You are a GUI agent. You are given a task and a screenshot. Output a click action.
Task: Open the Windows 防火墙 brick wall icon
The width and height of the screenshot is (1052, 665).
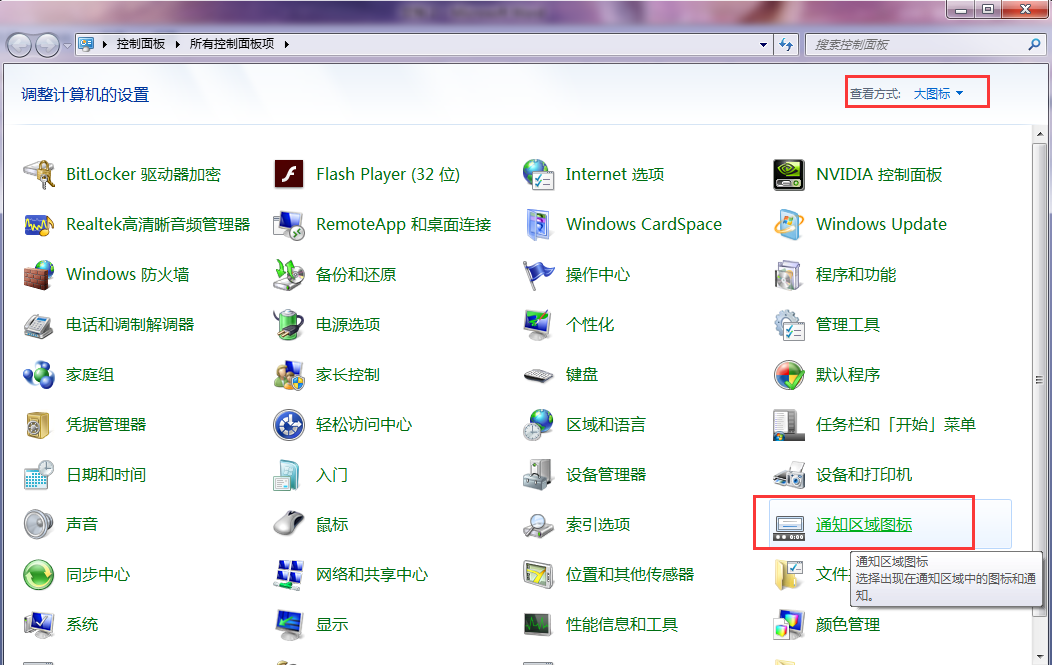point(39,274)
